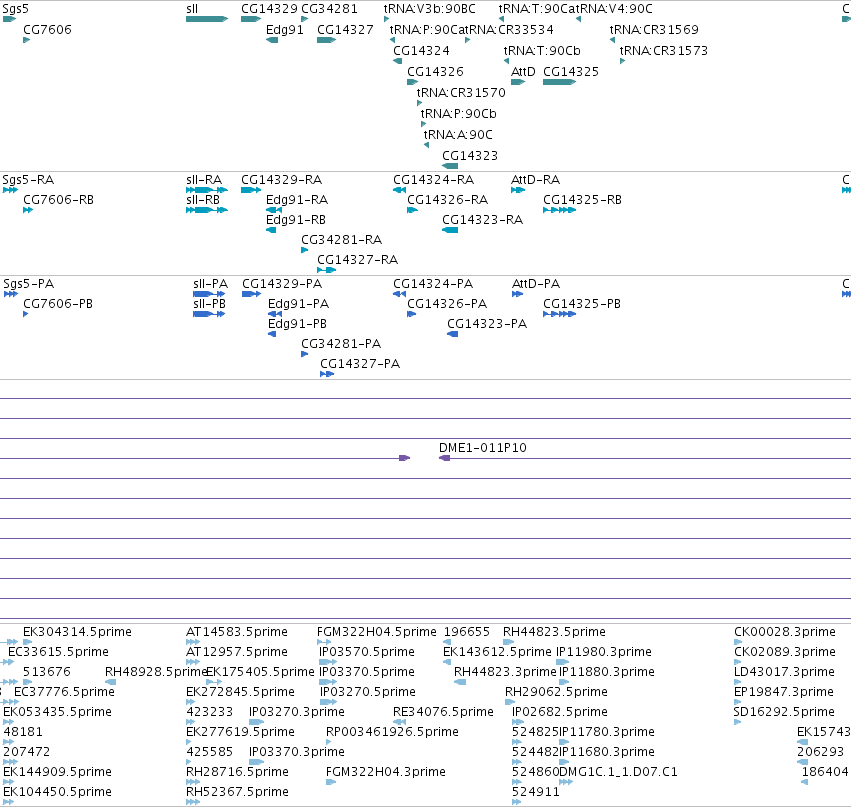Click the Sgs5-RA transcript label
The width and height of the screenshot is (851, 807).
28,180
